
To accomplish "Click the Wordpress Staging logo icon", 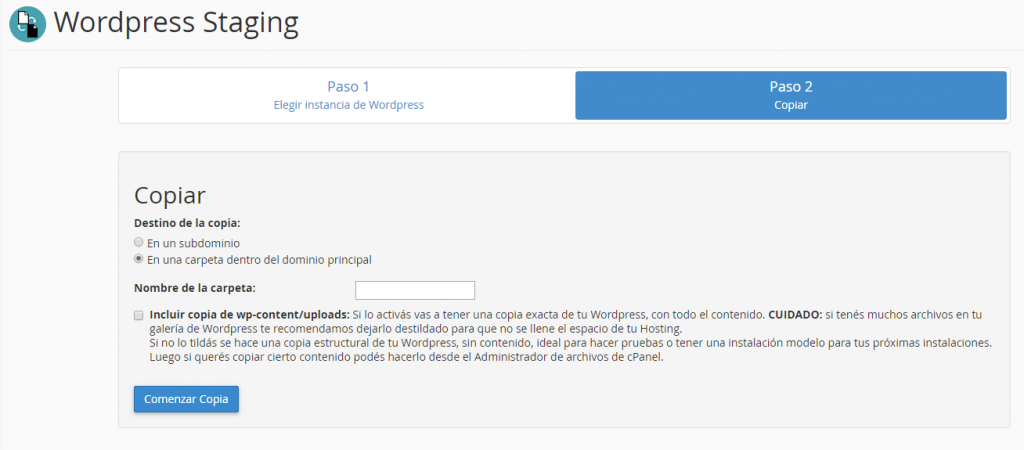I will (27, 24).
